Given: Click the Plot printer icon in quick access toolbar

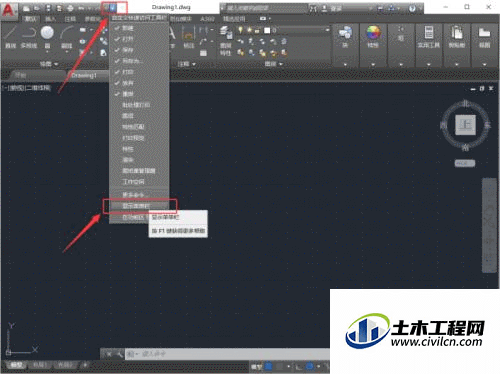Looking at the screenshot, I should pos(70,8).
